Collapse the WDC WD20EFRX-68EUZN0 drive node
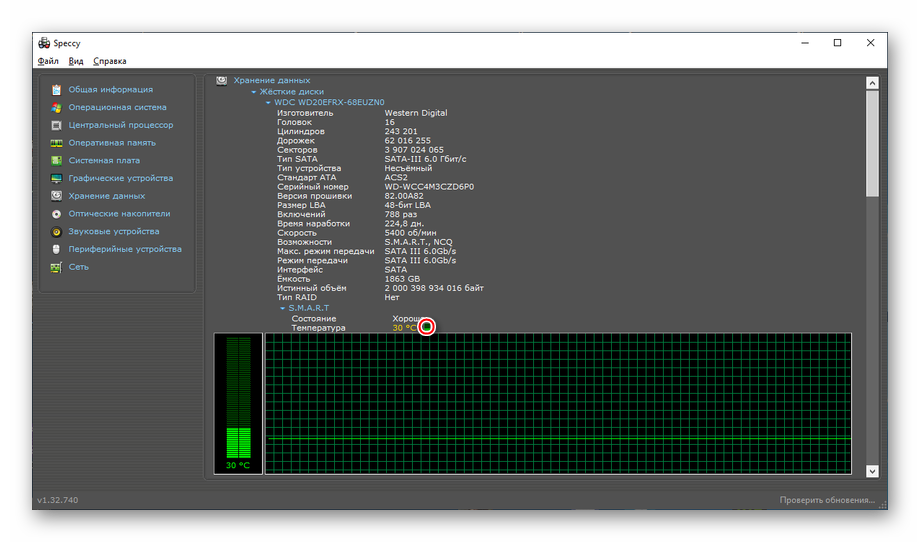The height and width of the screenshot is (542, 920). (x=268, y=102)
